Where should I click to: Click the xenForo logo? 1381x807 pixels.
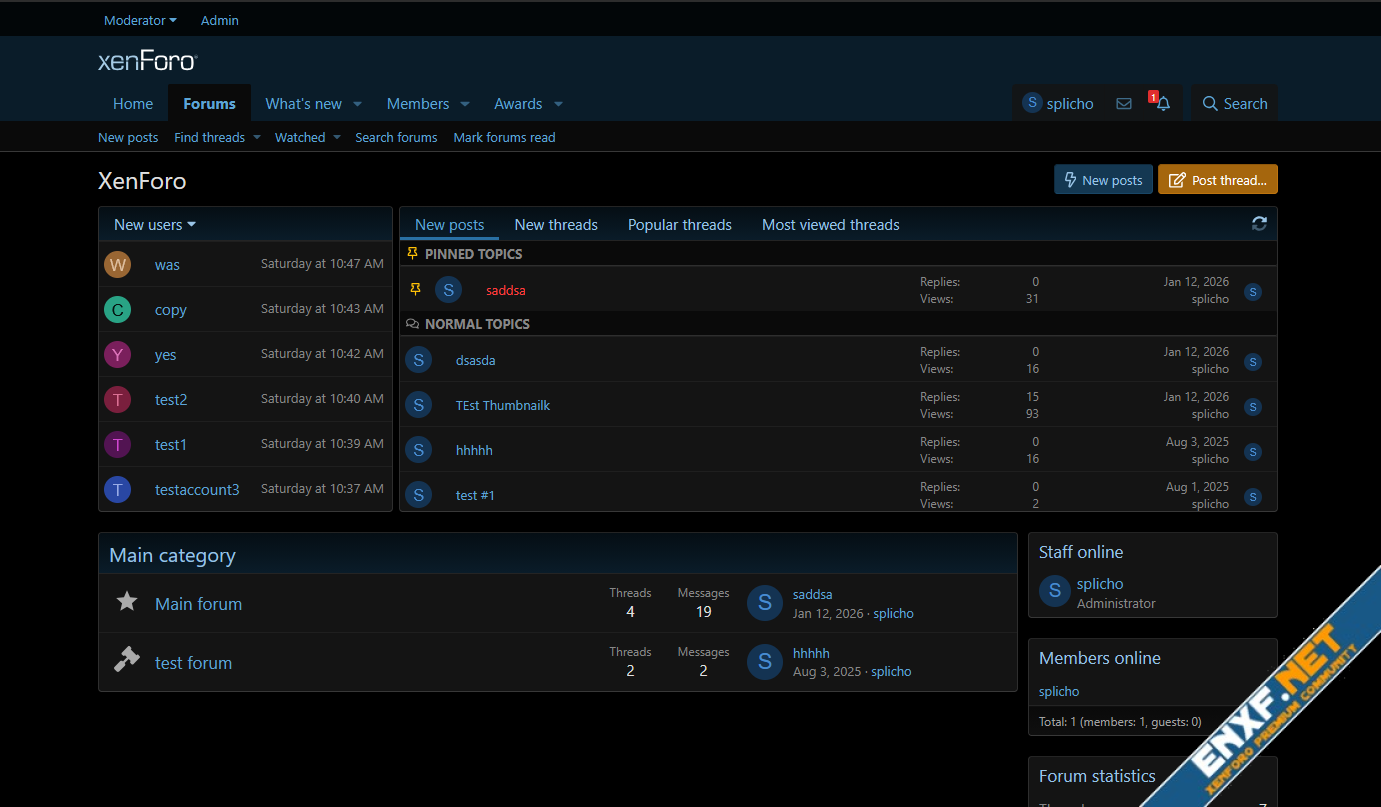pyautogui.click(x=148, y=61)
